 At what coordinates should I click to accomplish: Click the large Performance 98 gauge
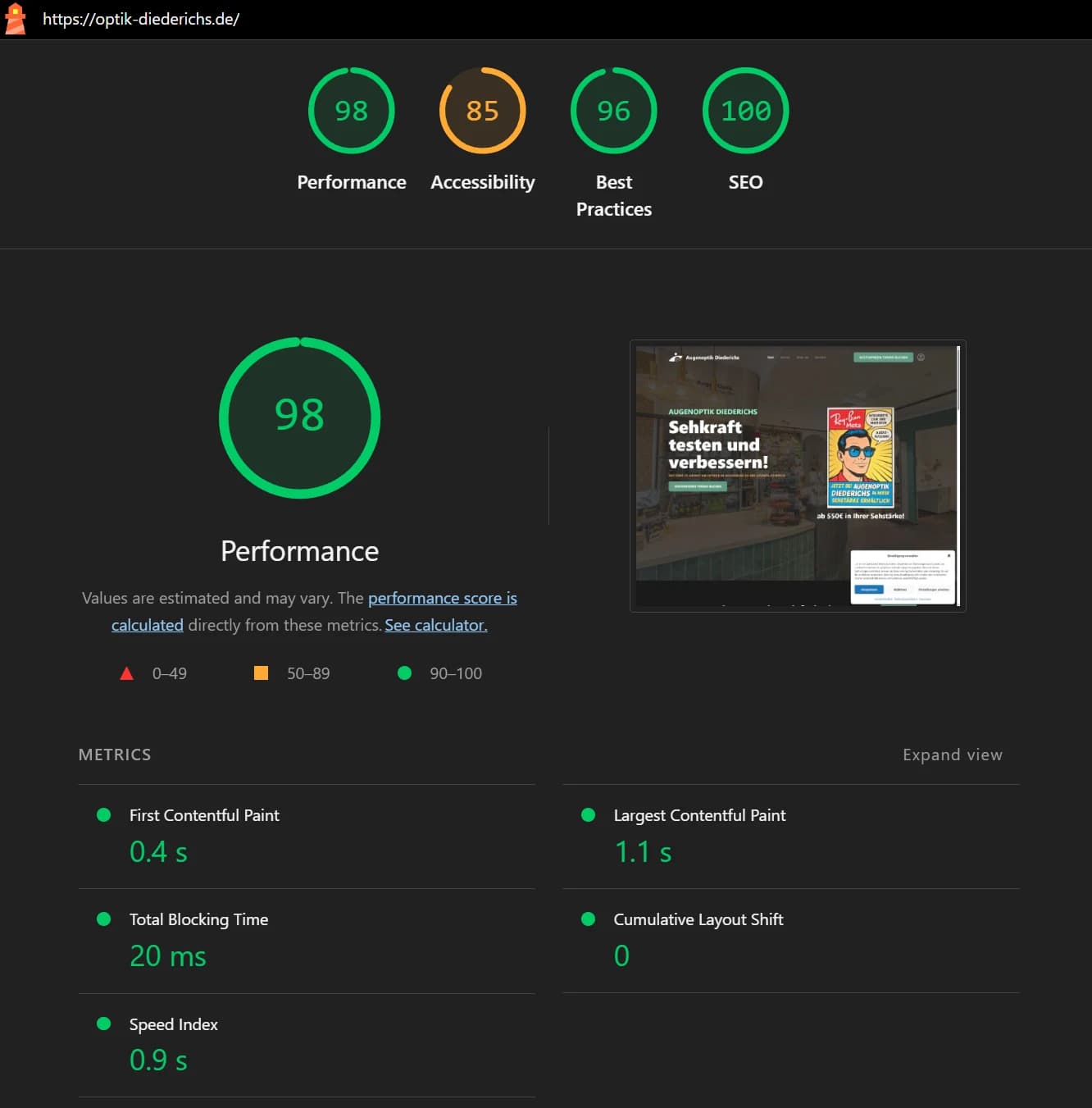(299, 417)
